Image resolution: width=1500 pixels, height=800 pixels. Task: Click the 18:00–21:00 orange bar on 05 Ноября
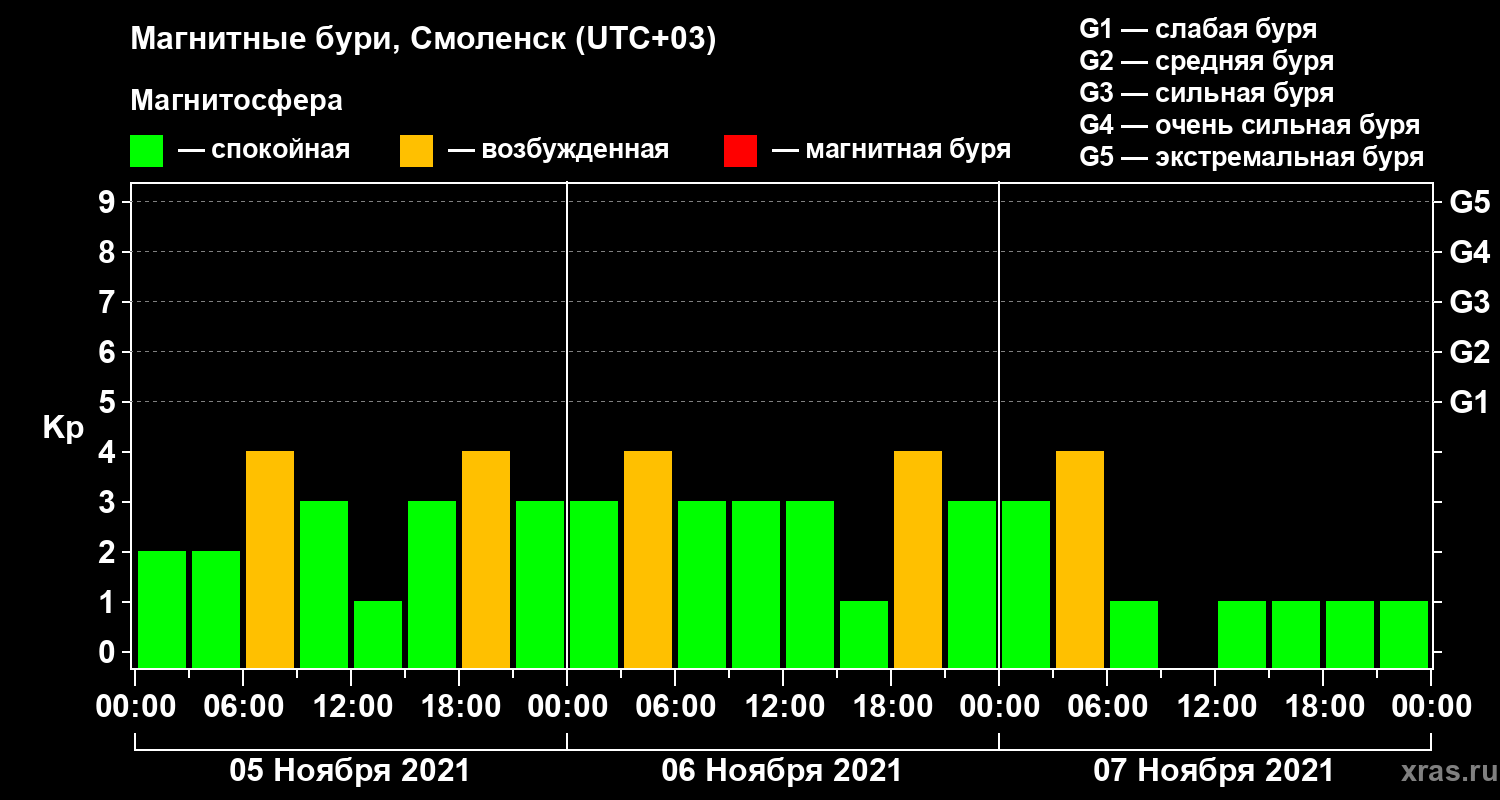click(486, 559)
